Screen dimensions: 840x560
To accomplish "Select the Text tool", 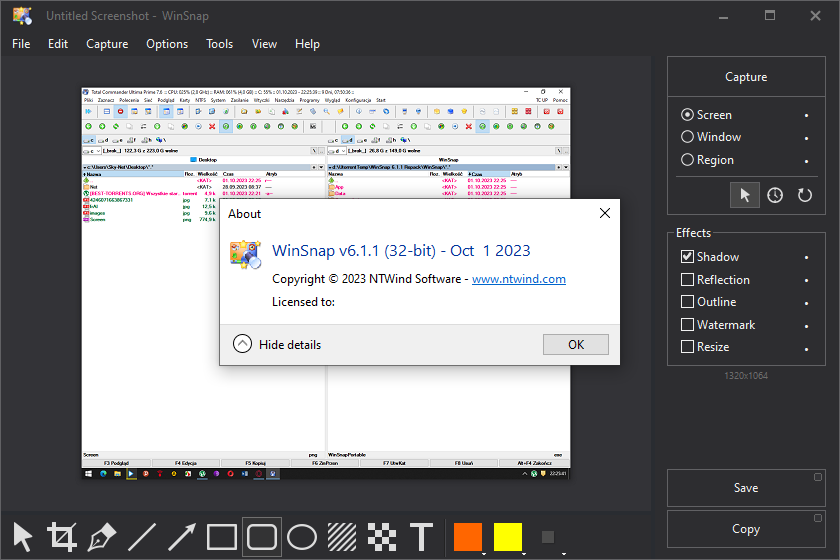I will point(422,537).
